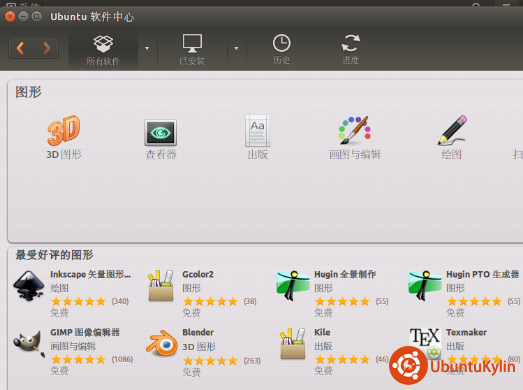Expand the dropdown arrow next to 所有软件
The height and width of the screenshot is (390, 523).
click(x=147, y=49)
